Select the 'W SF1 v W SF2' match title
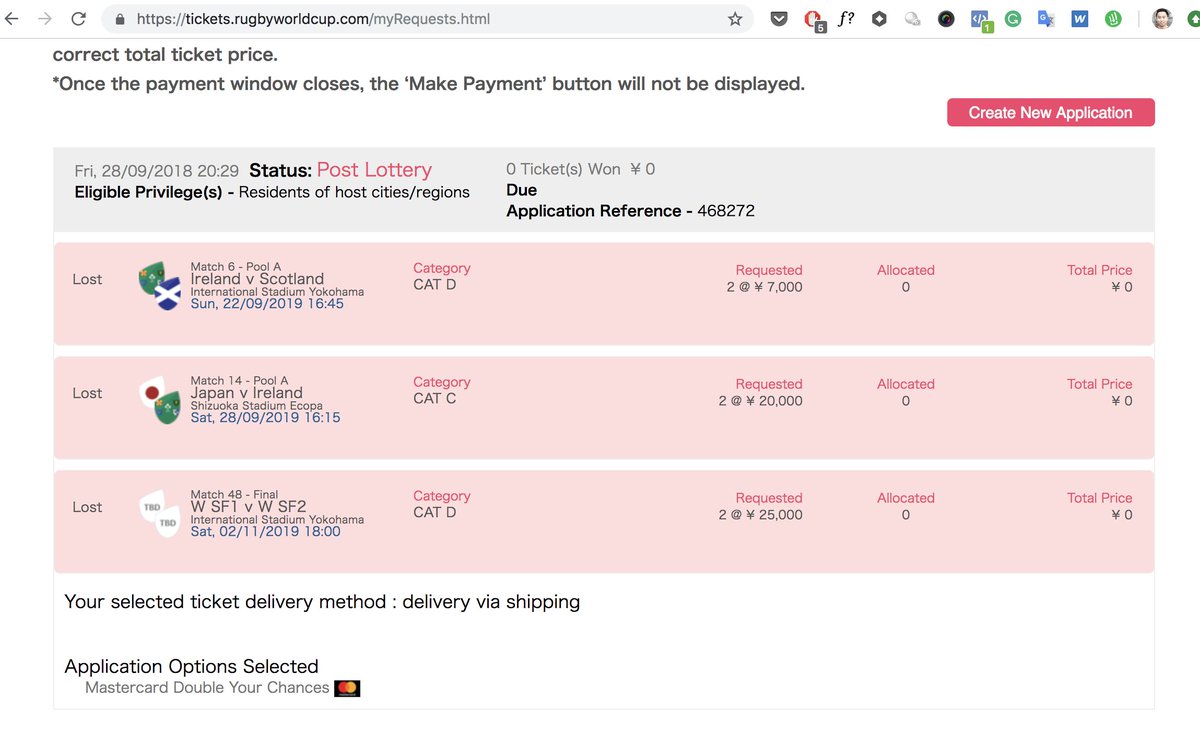1200x742 pixels. (248, 507)
